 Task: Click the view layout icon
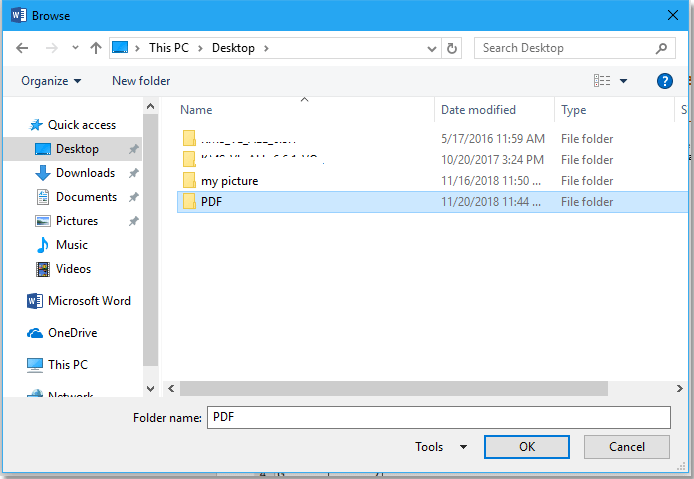[602, 81]
